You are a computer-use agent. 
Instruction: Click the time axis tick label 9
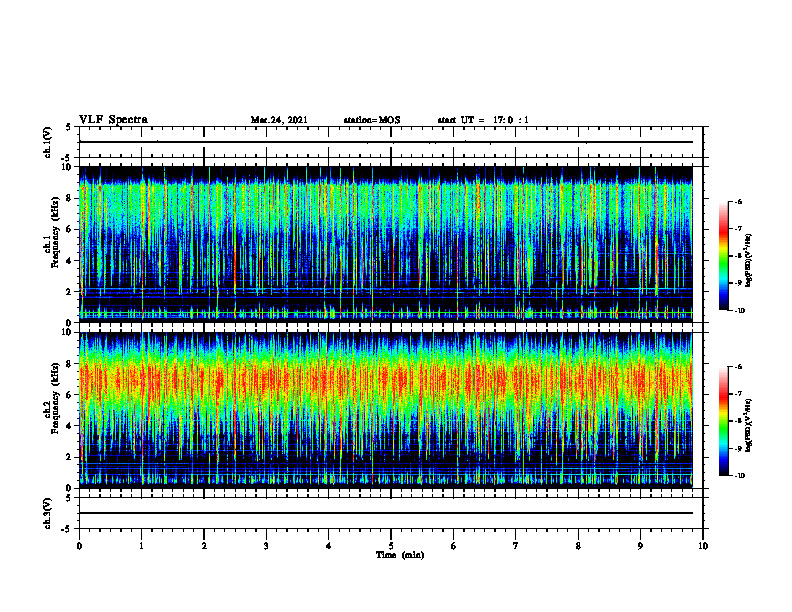[x=640, y=546]
